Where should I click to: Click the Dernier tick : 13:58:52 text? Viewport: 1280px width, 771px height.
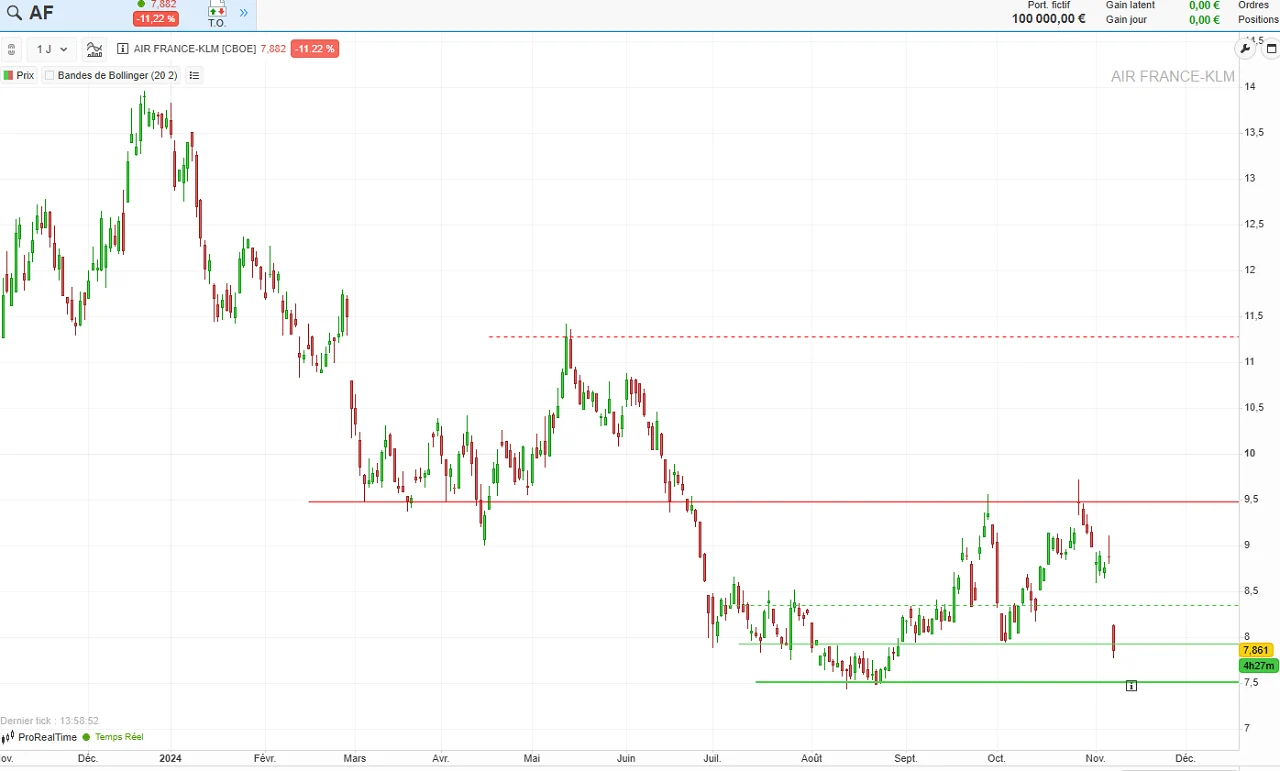point(50,721)
